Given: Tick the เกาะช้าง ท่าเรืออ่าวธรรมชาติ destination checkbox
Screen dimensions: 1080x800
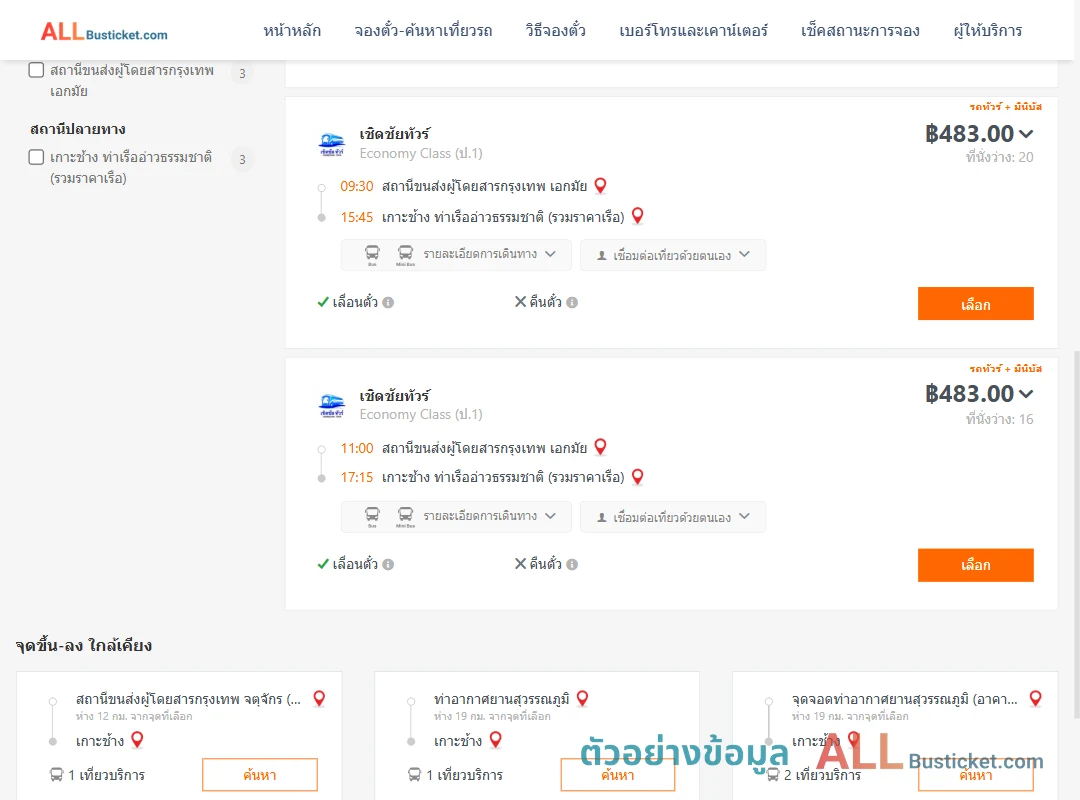Looking at the screenshot, I should [x=37, y=157].
